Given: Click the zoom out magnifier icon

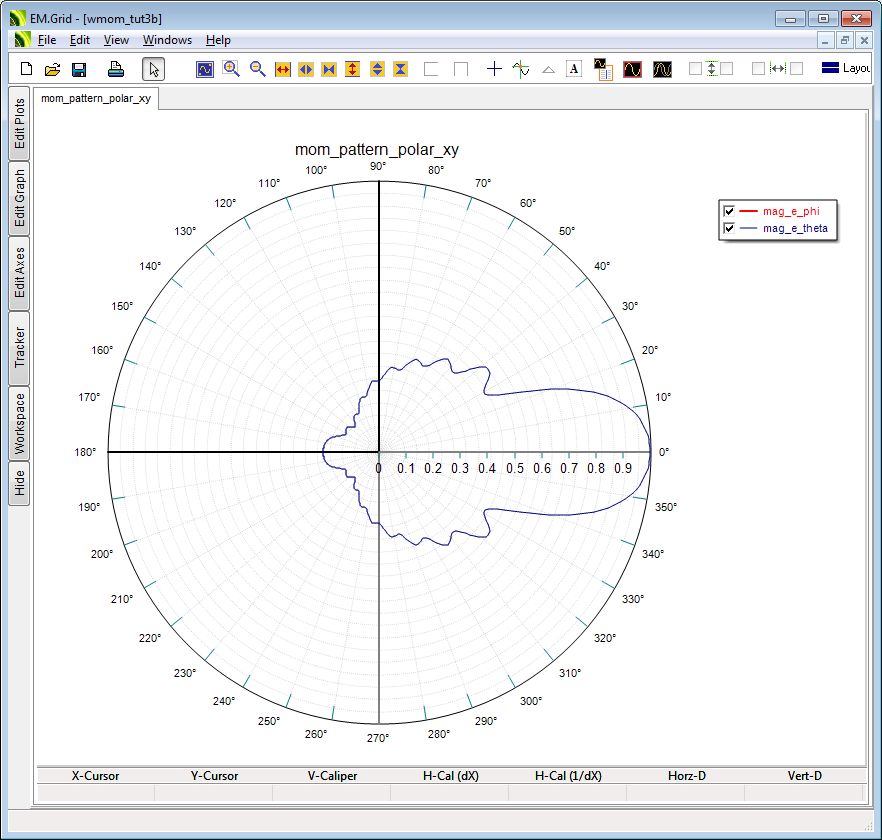Looking at the screenshot, I should [x=257, y=69].
